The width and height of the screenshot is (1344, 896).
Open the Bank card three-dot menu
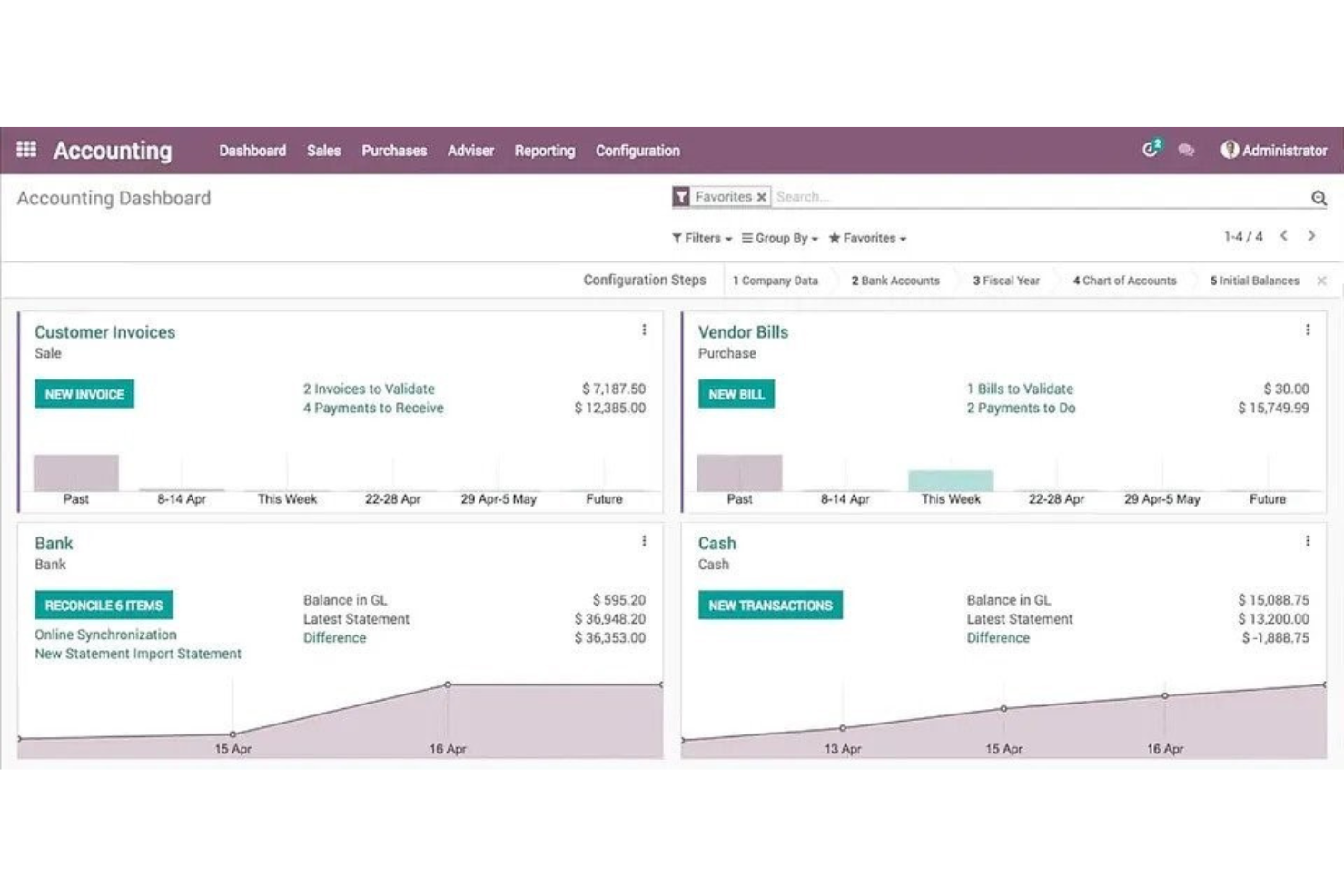click(645, 541)
